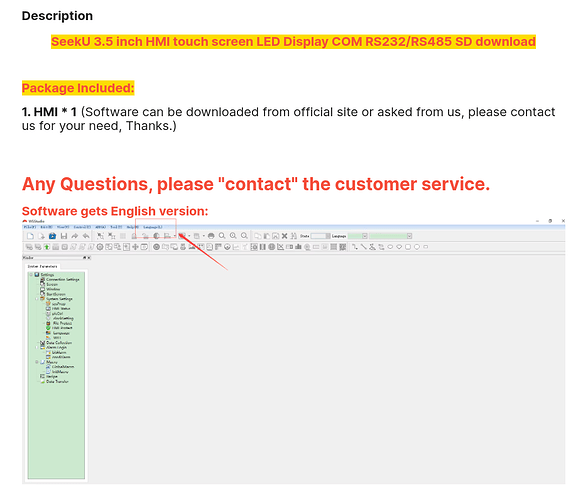
Task: Collapse the Settings tree node
Action: pos(32,275)
